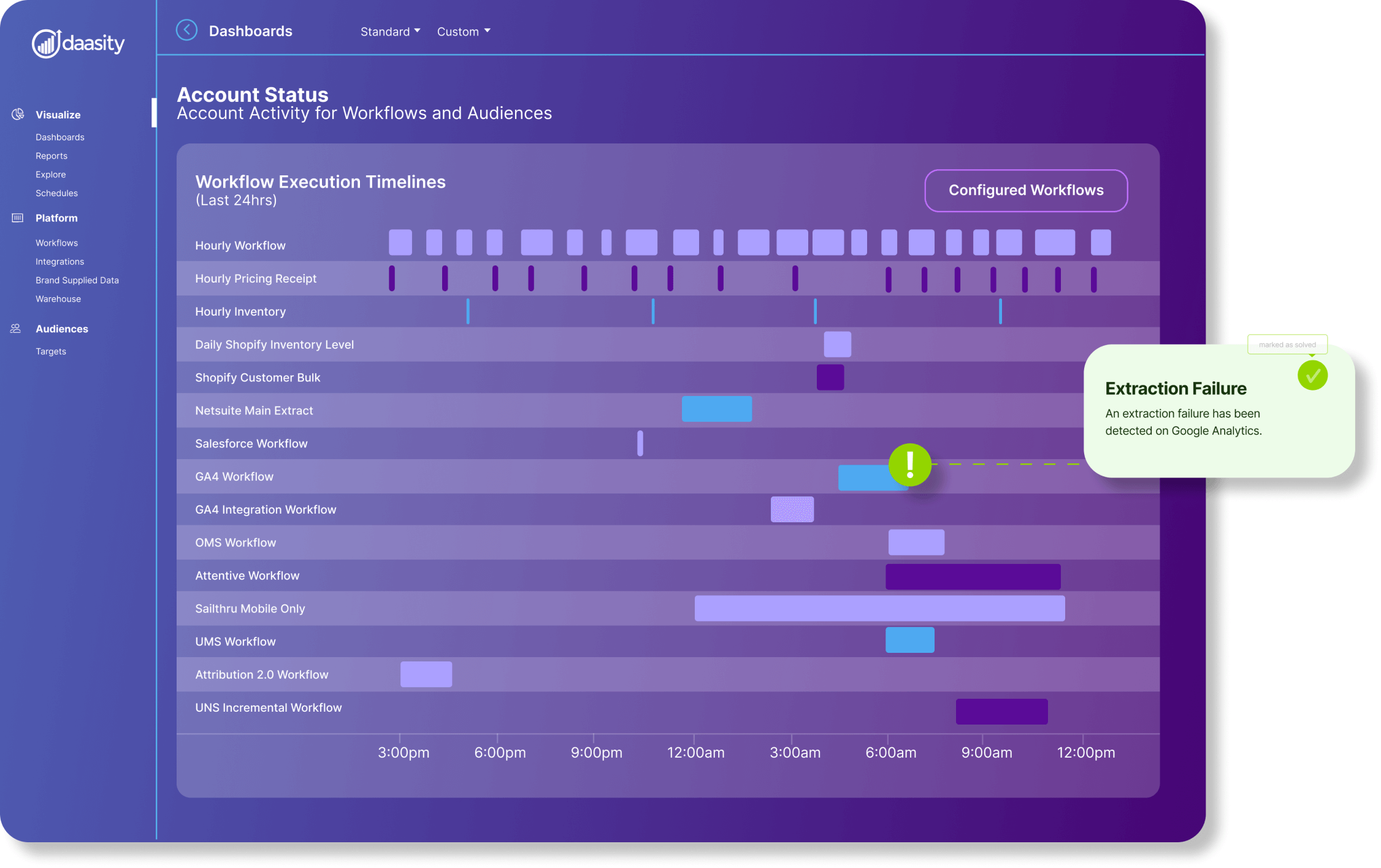Click the Shopify Customer Bulk label
Viewport: 1381px width, 868px height.
[258, 378]
